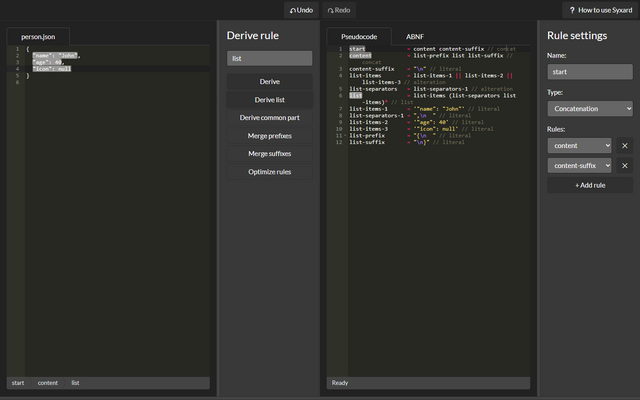Viewport: 640px width, 400px height.
Task: Click the content rule name on line 2
Action: coord(360,56)
